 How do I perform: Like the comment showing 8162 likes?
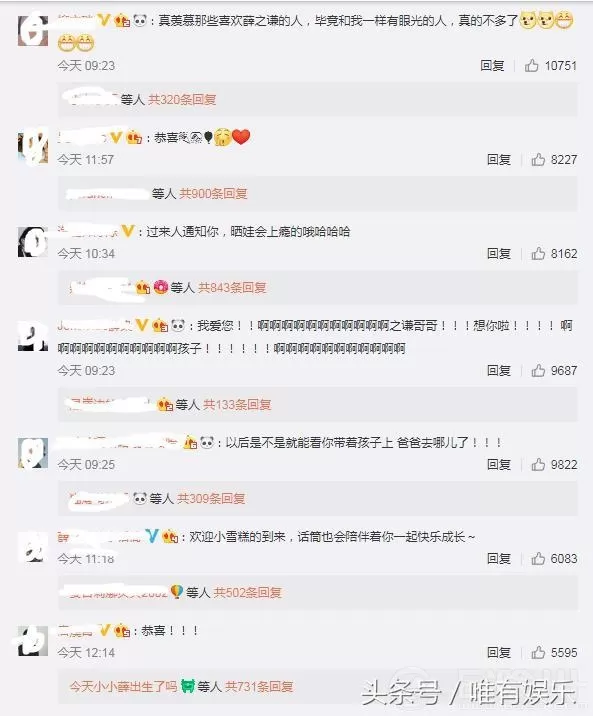click(x=538, y=253)
